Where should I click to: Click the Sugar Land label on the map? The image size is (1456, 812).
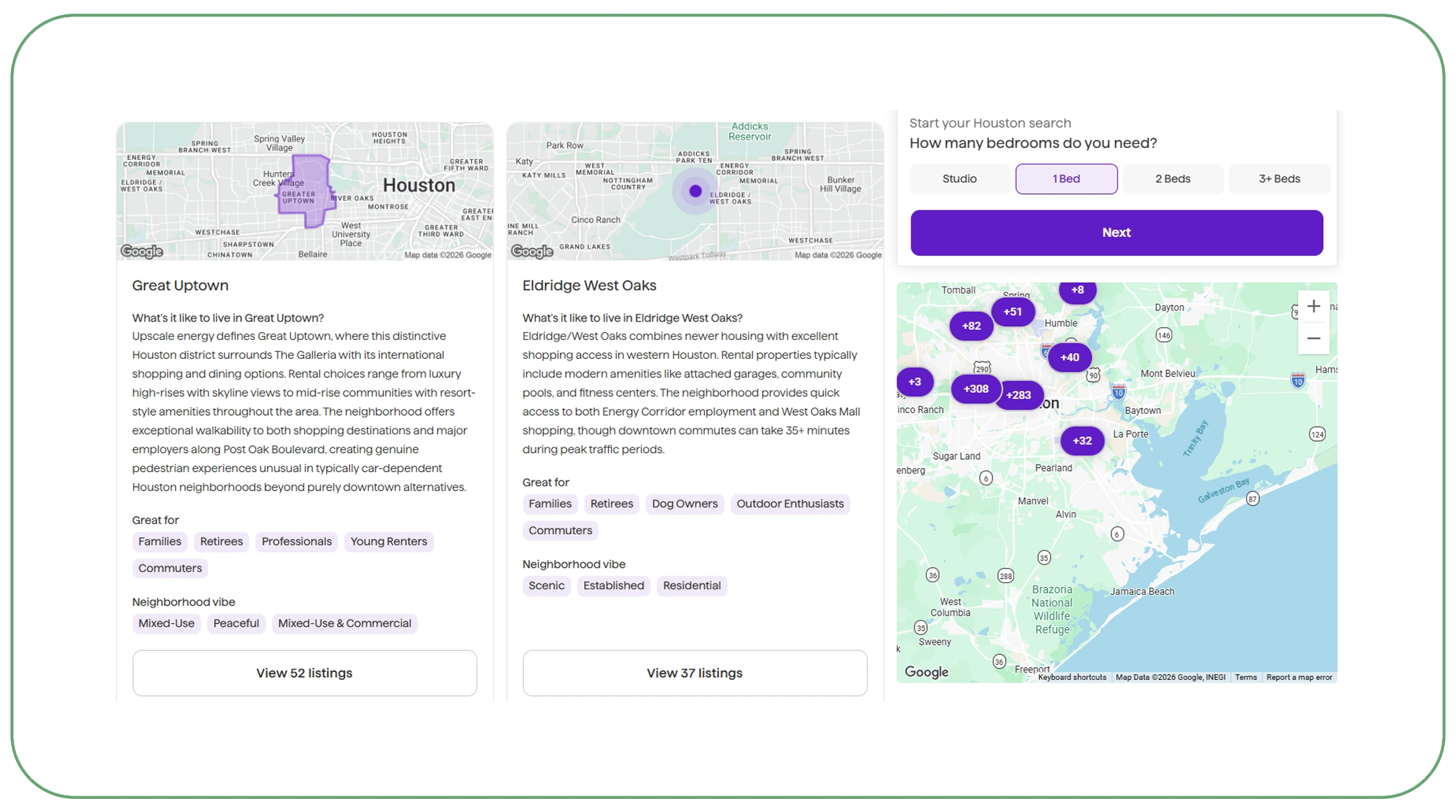956,456
